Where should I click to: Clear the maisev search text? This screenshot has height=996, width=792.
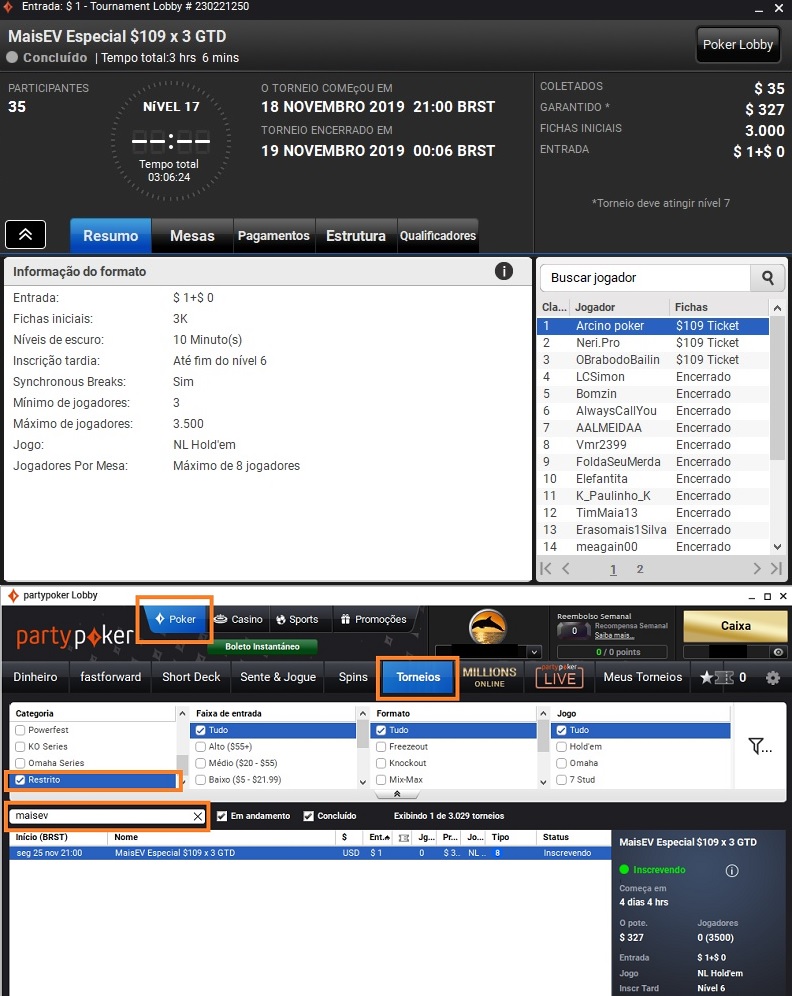tap(198, 816)
